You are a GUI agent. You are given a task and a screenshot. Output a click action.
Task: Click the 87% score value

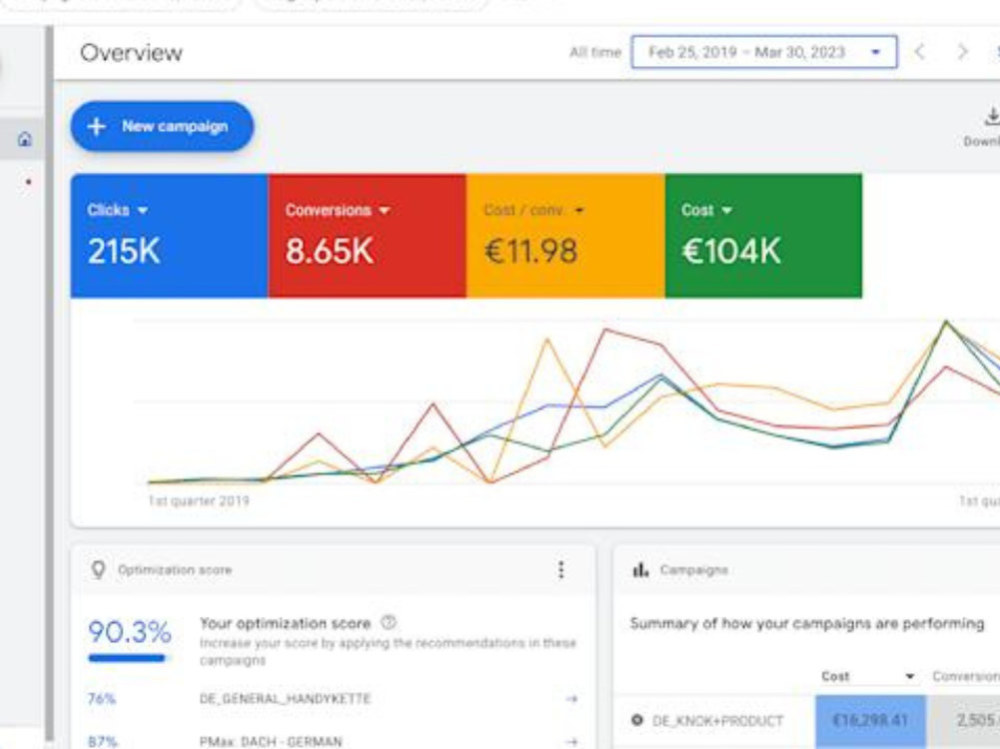(x=101, y=742)
